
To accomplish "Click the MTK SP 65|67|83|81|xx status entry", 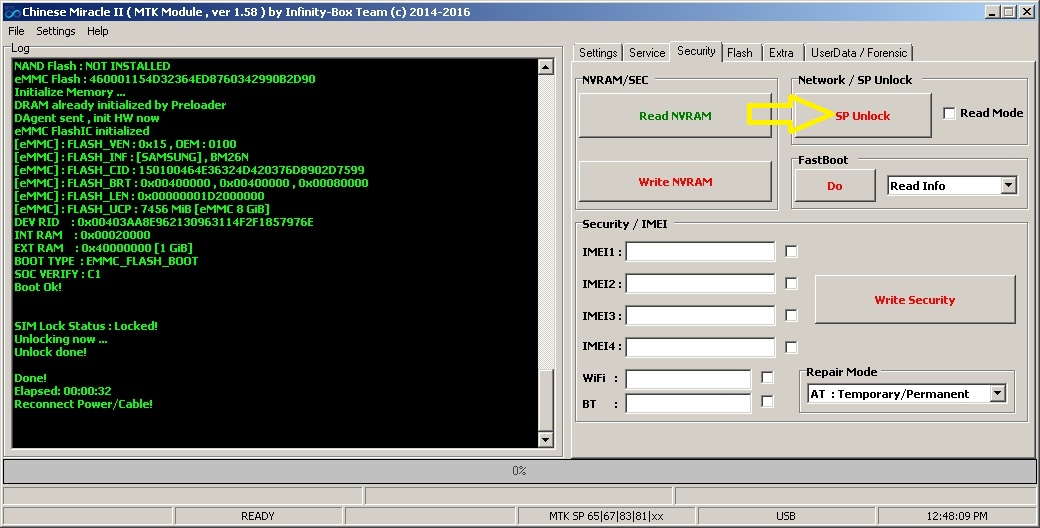I will (606, 516).
